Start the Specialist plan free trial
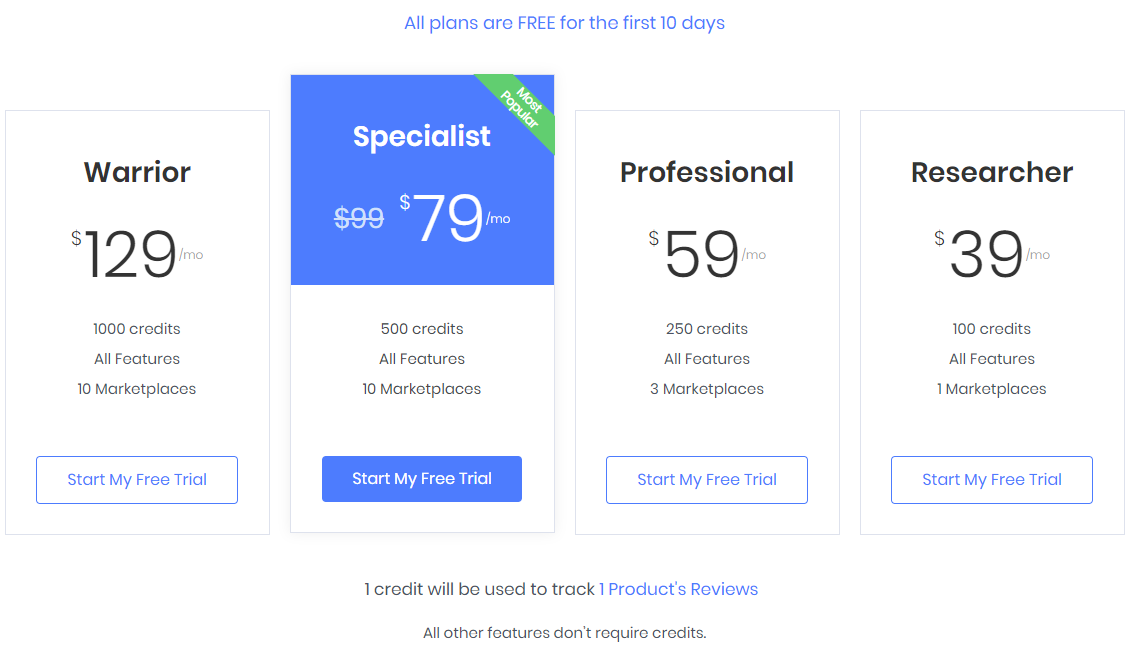The width and height of the screenshot is (1143, 649). [x=422, y=479]
